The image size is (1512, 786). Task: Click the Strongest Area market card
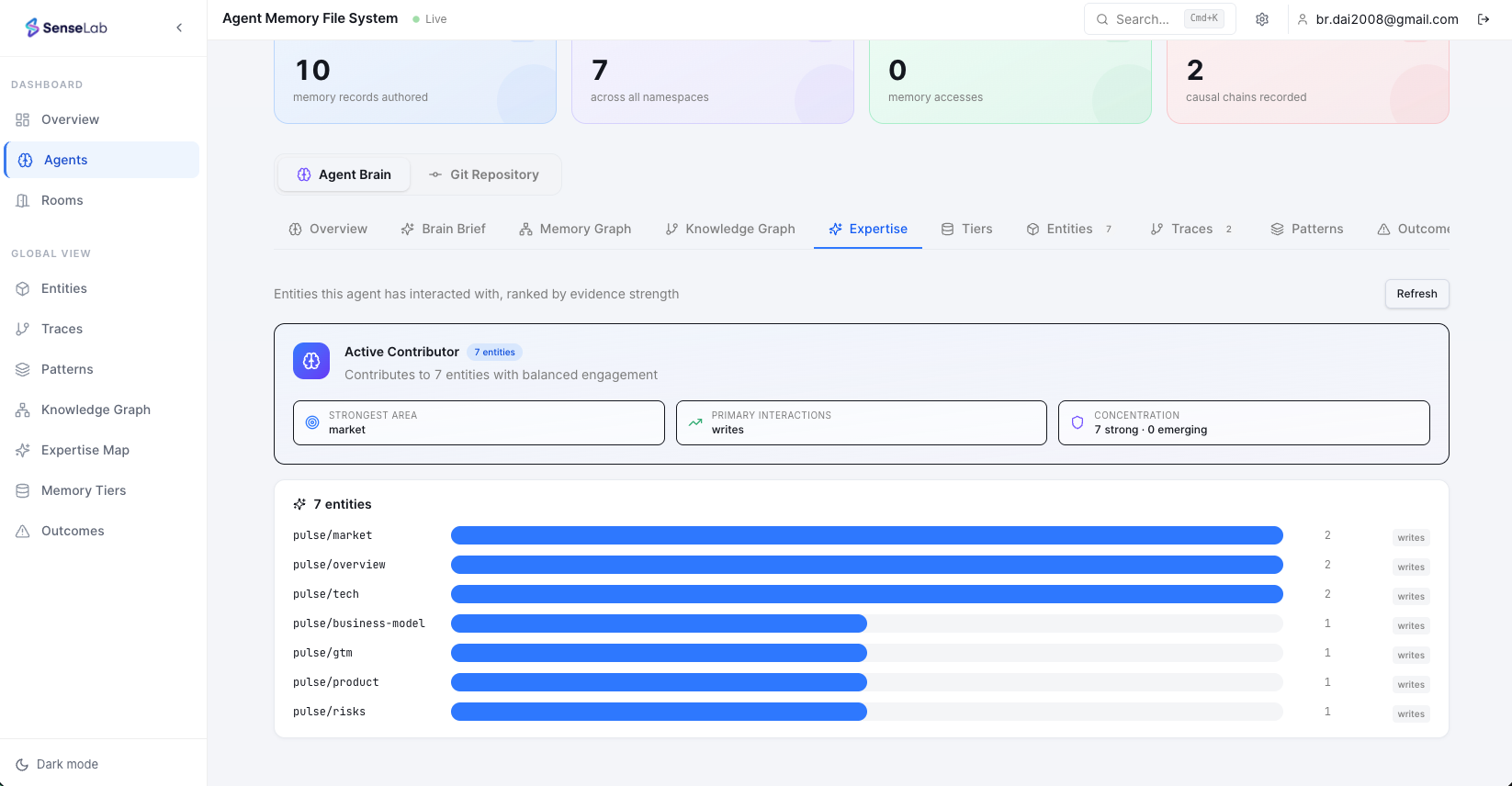click(x=479, y=422)
